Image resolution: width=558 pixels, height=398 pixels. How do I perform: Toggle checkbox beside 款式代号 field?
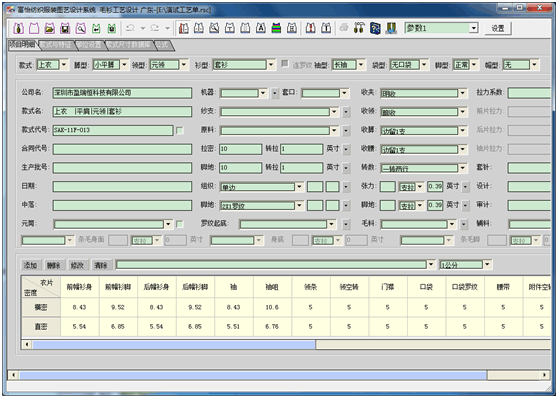coord(180,130)
